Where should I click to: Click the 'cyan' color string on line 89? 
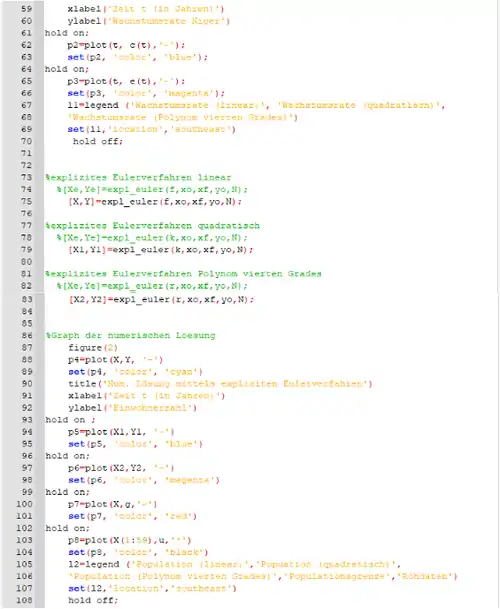point(182,372)
